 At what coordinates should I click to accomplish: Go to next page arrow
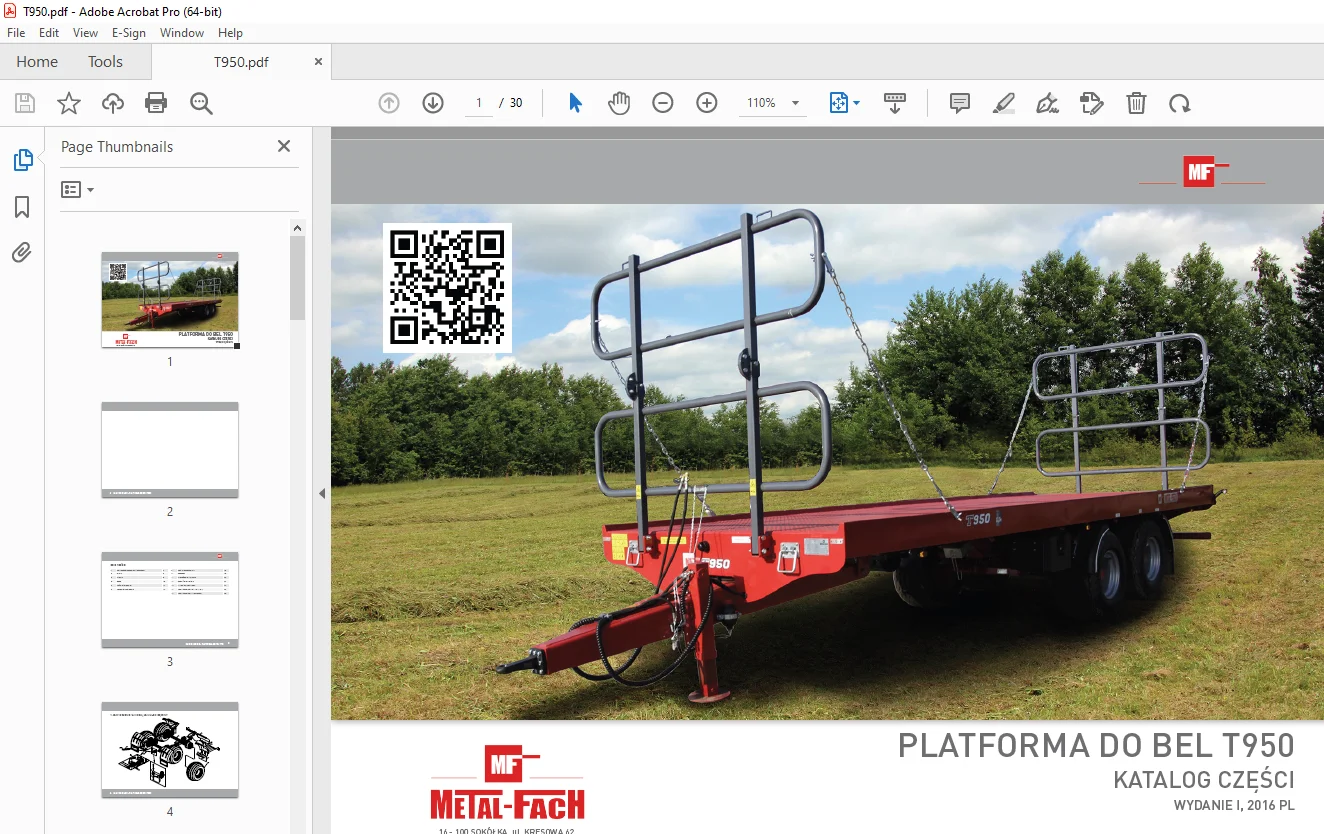click(432, 103)
